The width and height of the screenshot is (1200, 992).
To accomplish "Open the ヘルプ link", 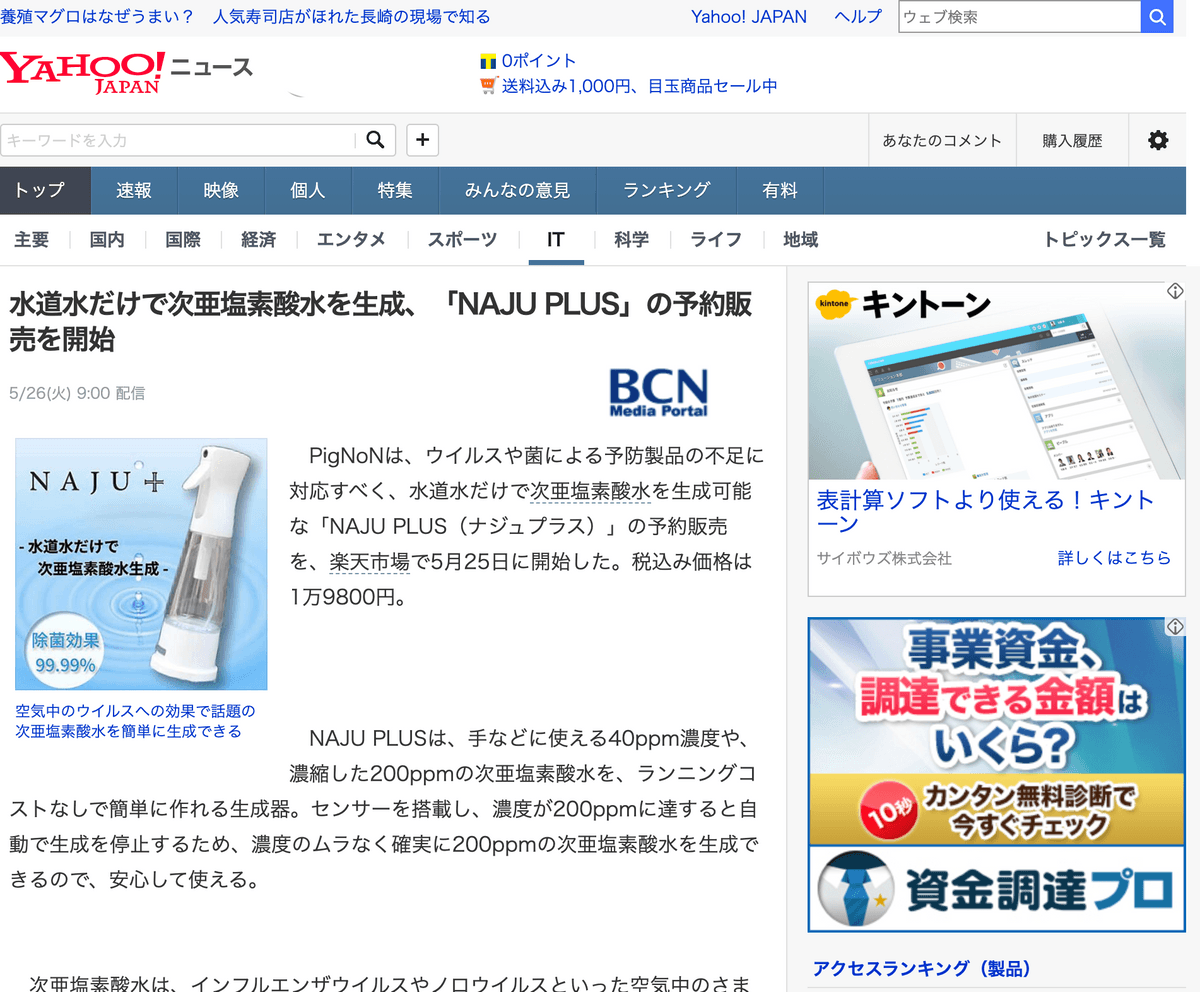I will tap(858, 17).
